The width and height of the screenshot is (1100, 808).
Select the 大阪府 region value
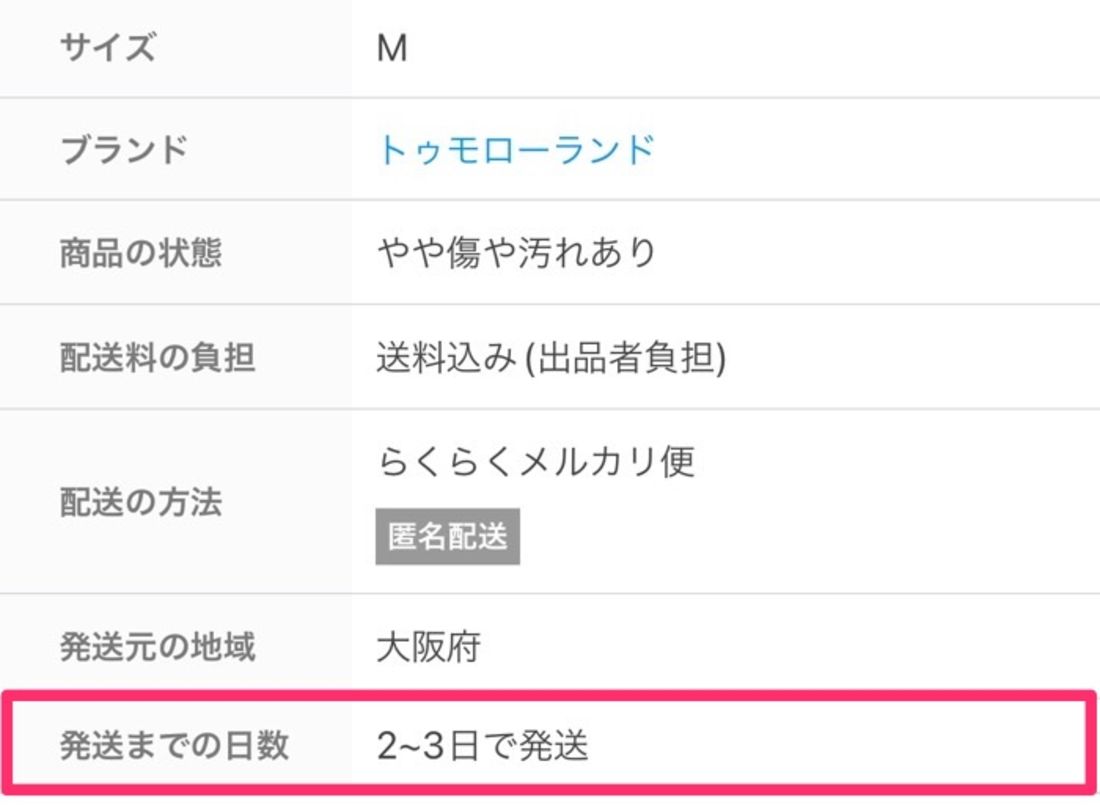[x=428, y=647]
